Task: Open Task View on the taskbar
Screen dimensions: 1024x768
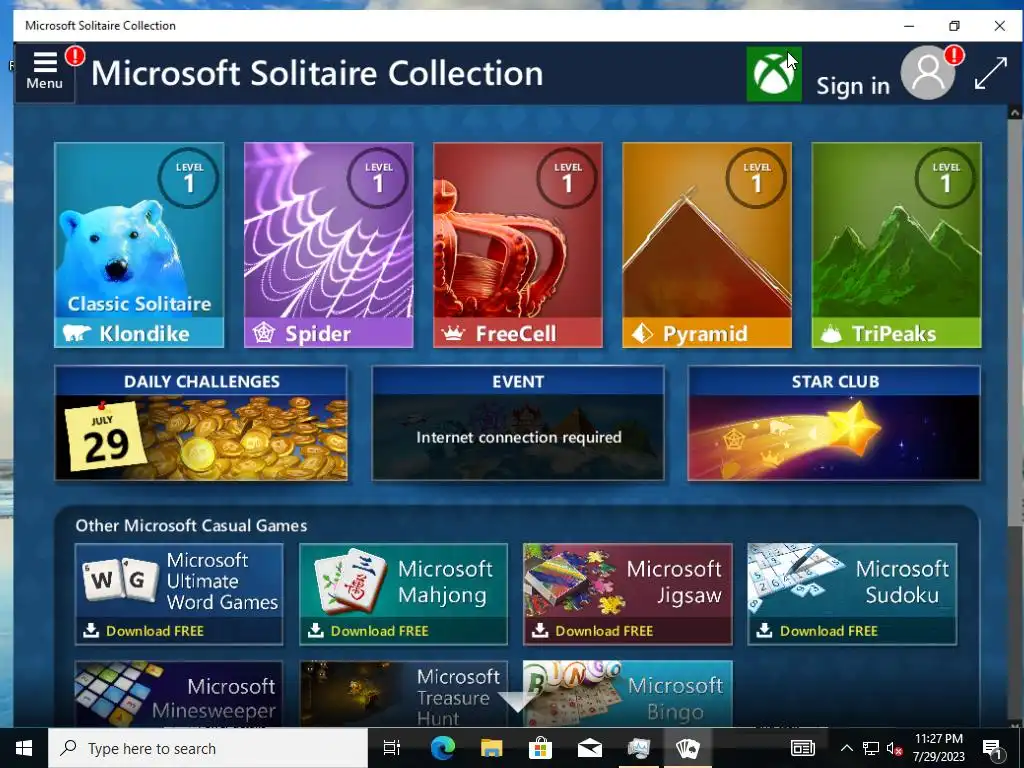Action: pos(392,748)
